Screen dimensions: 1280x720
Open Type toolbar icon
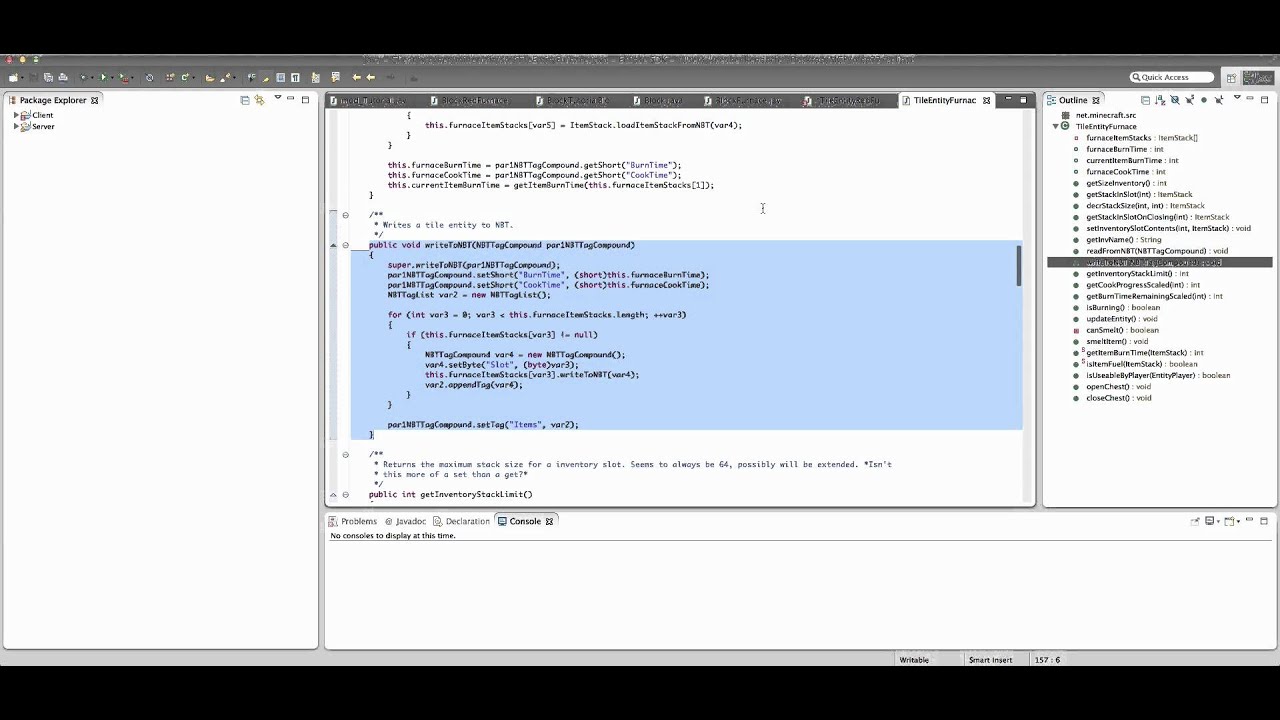(x=209, y=78)
